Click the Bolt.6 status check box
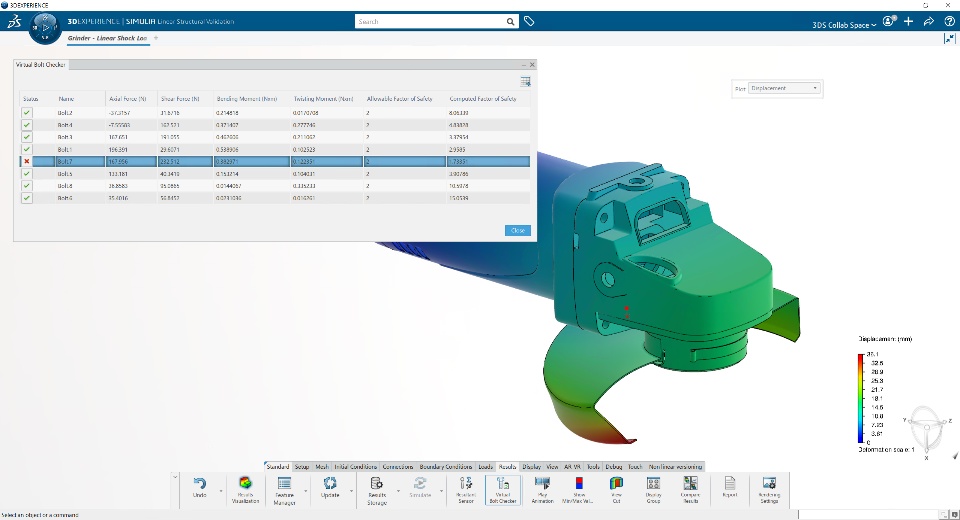 pos(26,198)
